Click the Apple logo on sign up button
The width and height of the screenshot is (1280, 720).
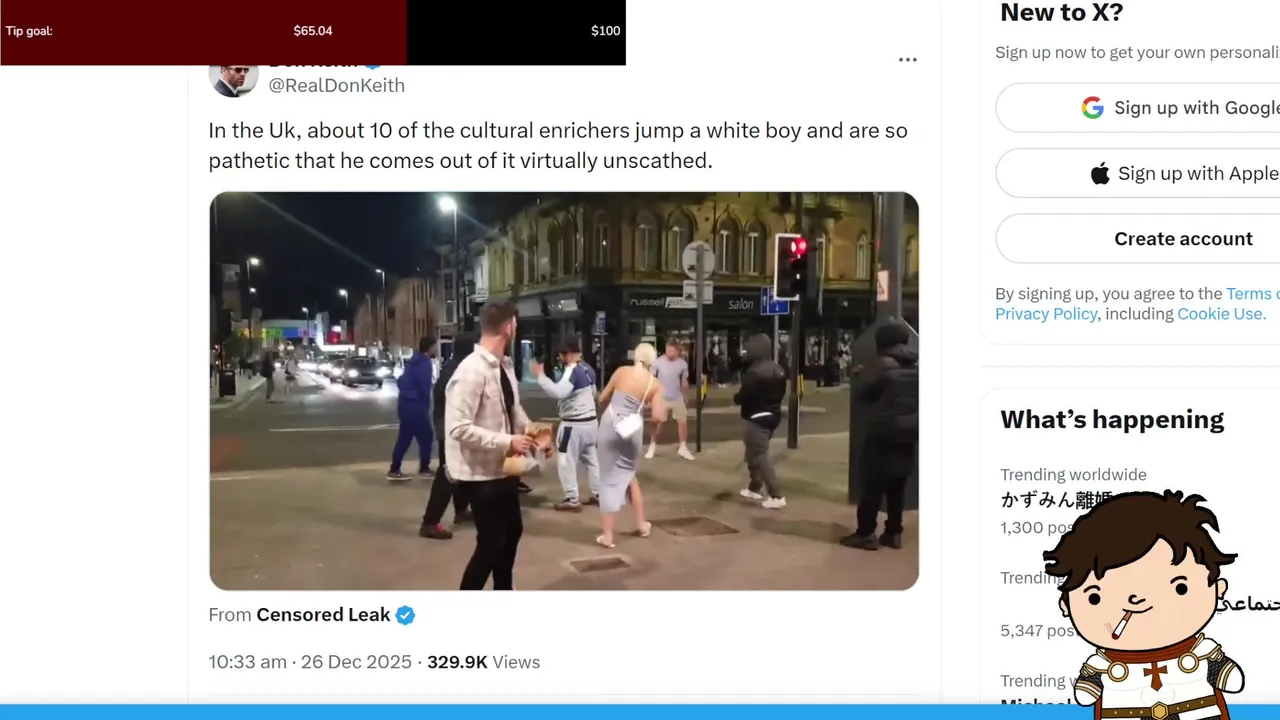click(1100, 174)
